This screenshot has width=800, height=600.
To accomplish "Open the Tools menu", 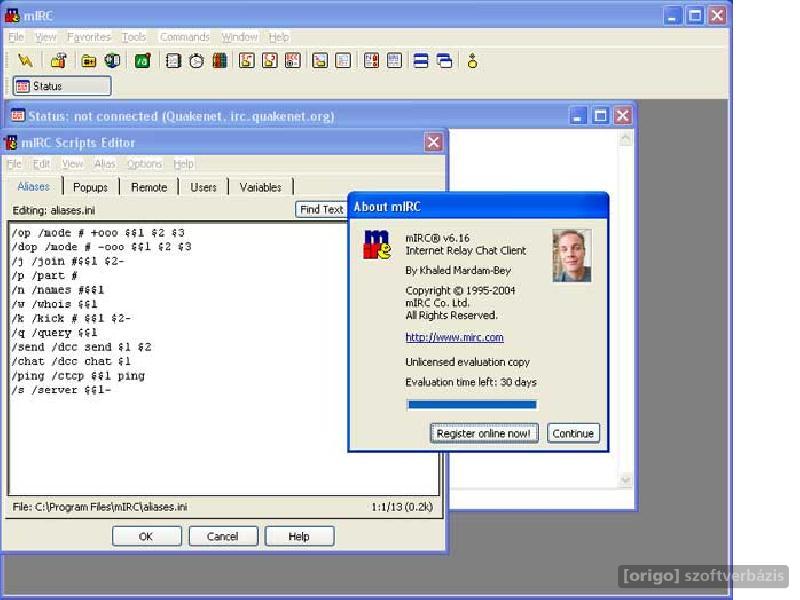I will click(134, 37).
